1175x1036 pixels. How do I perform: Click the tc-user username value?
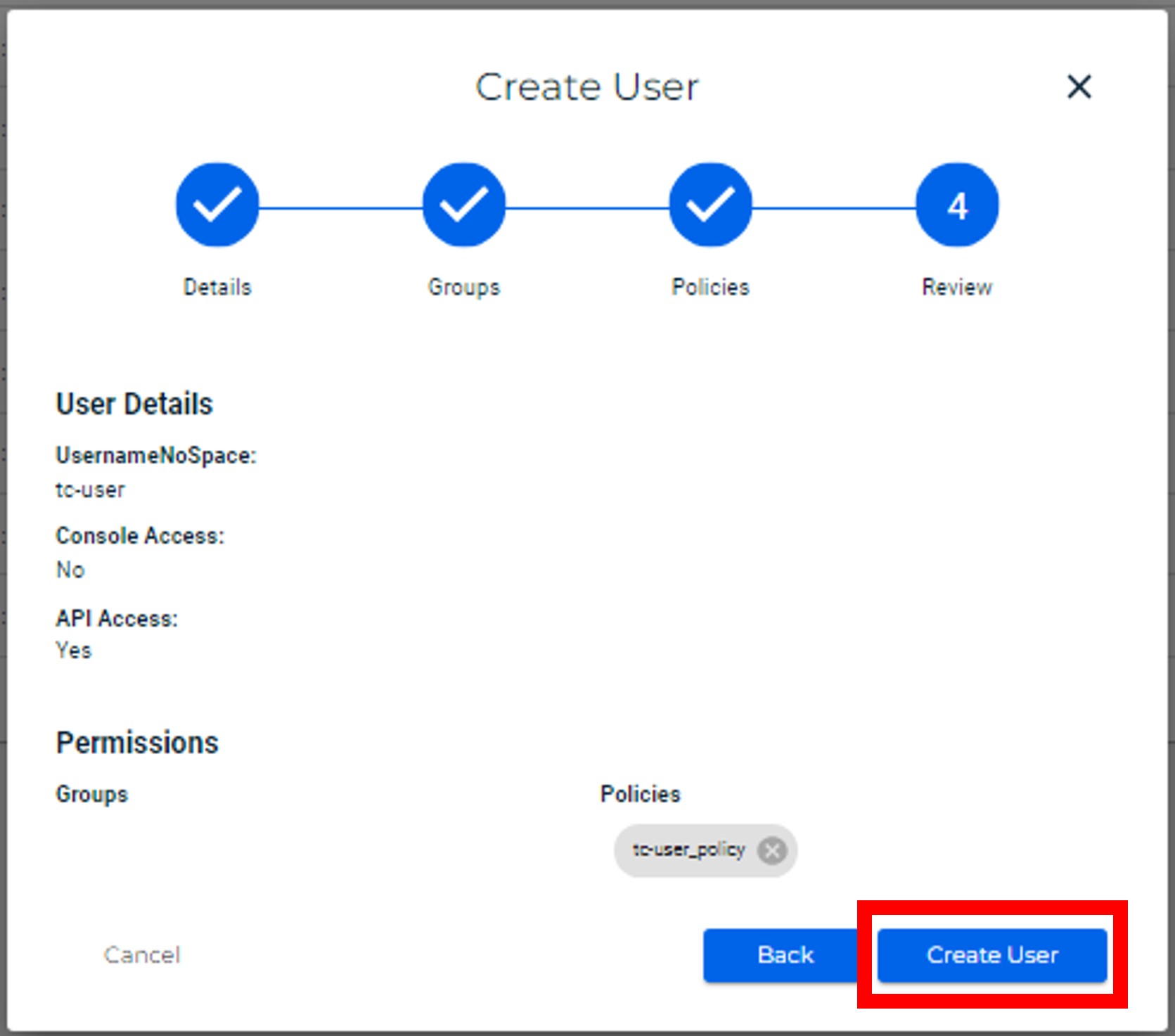click(90, 490)
